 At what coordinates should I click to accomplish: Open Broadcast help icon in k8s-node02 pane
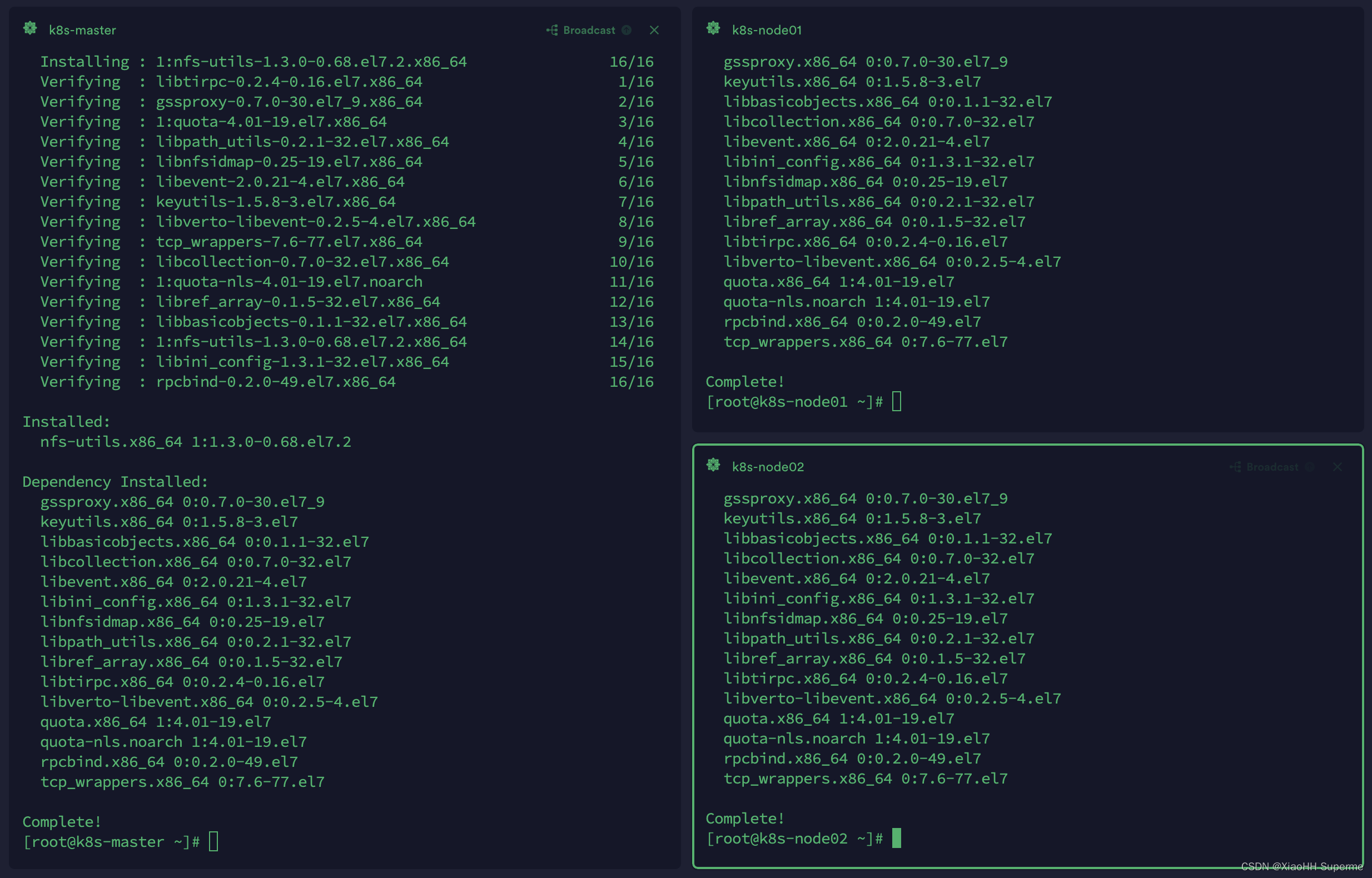(1310, 467)
